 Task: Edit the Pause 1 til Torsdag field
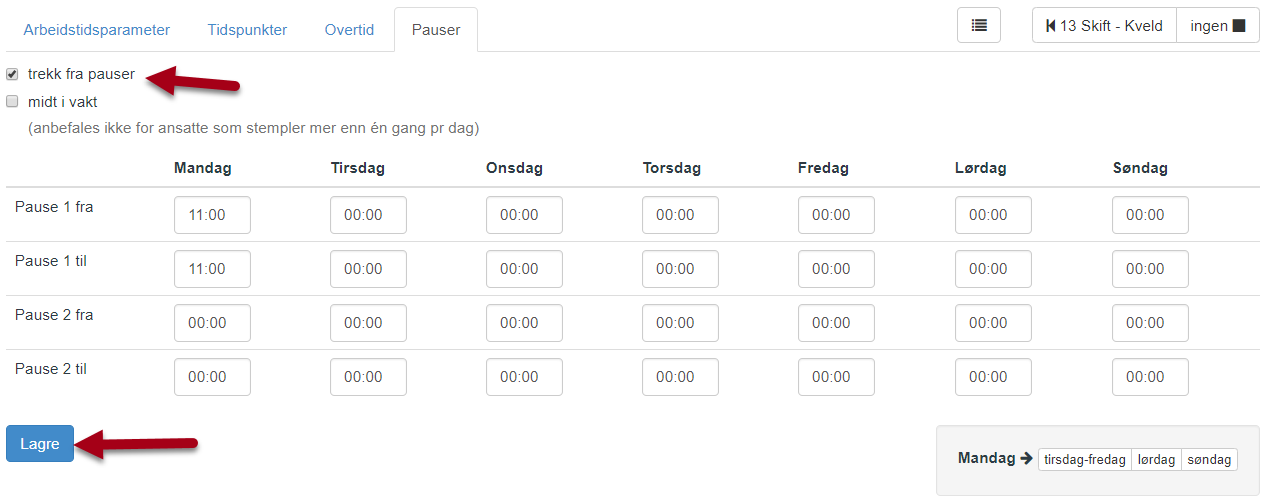(680, 269)
